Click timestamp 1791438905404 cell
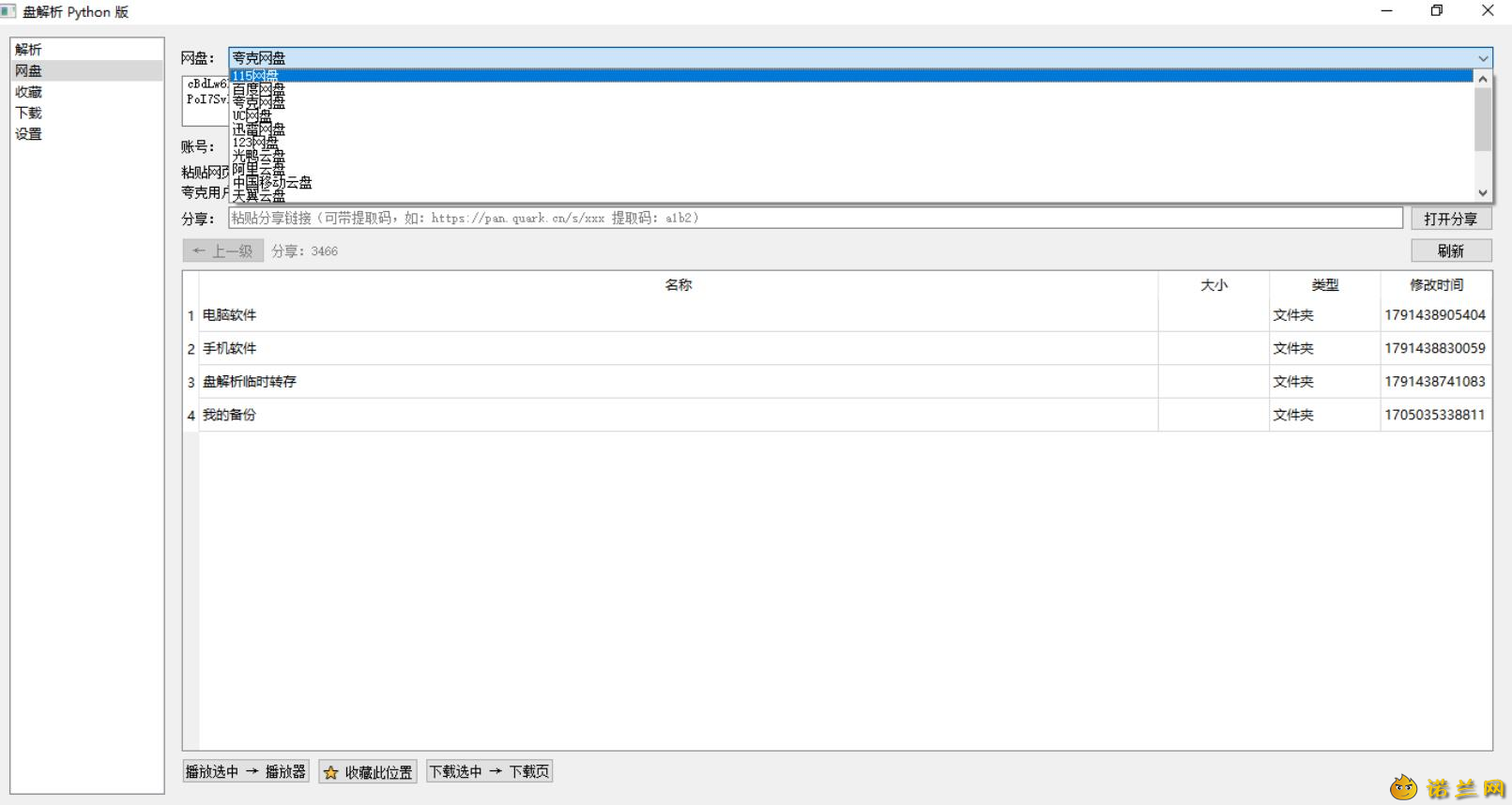The height and width of the screenshot is (805, 1512). coord(1436,315)
